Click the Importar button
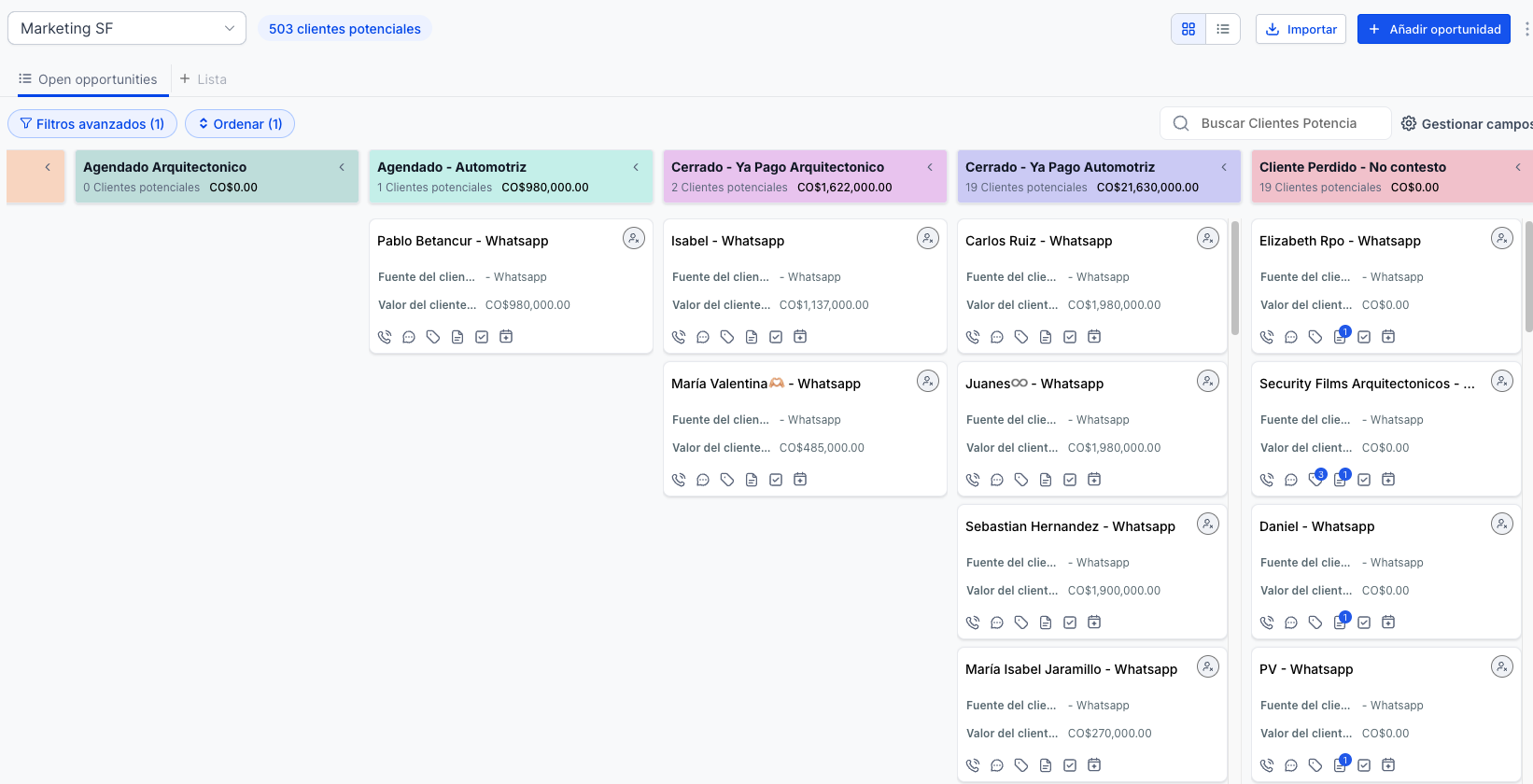Image resolution: width=1533 pixels, height=784 pixels. (1301, 29)
